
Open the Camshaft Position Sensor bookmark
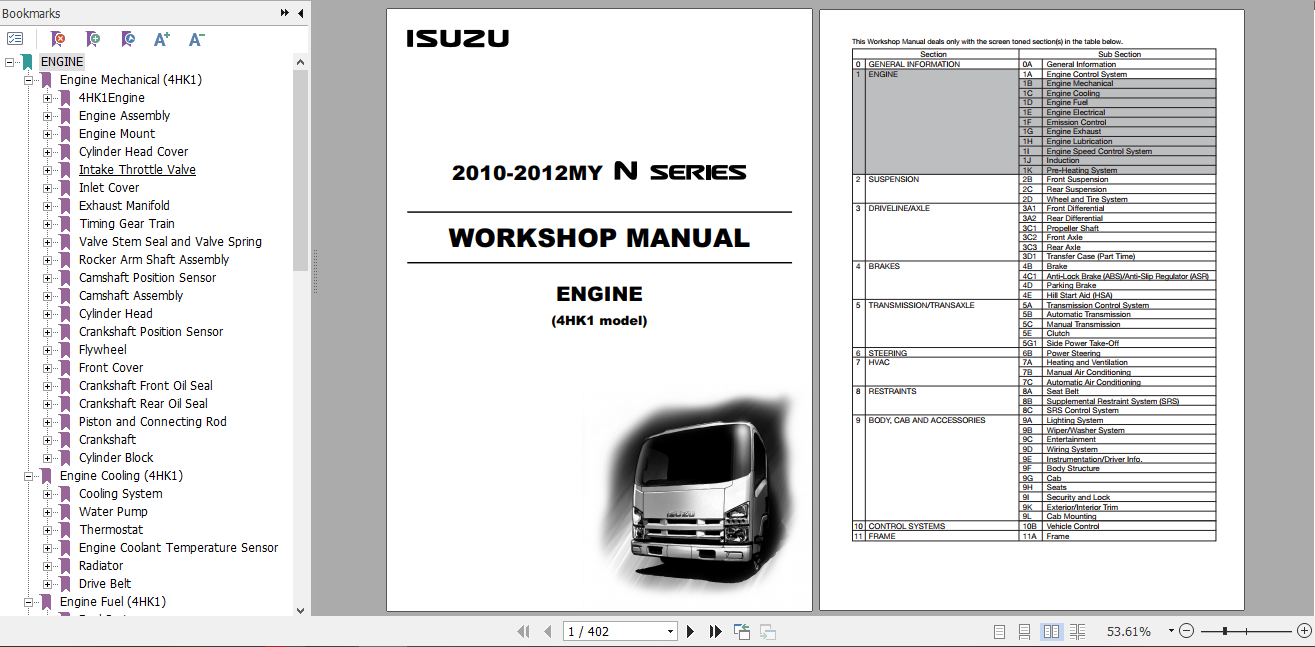[x=148, y=278]
